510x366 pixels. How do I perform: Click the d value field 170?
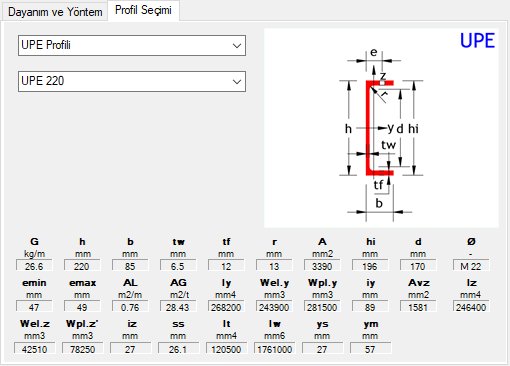[418, 266]
